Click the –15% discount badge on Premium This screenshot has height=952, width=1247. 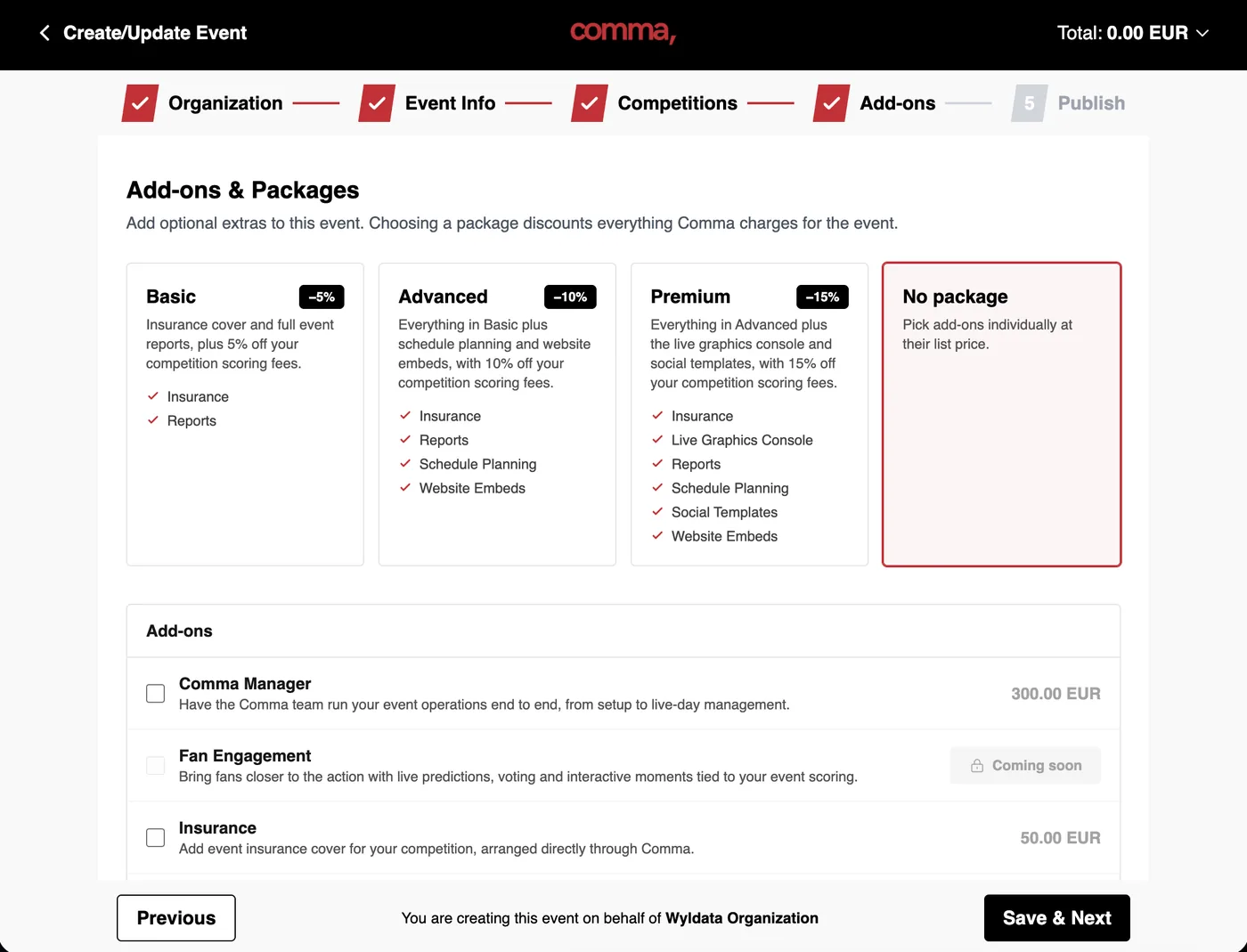tap(822, 297)
